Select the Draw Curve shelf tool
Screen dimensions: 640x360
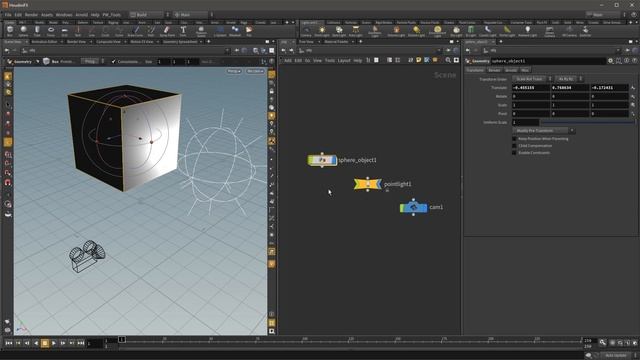tap(136, 31)
